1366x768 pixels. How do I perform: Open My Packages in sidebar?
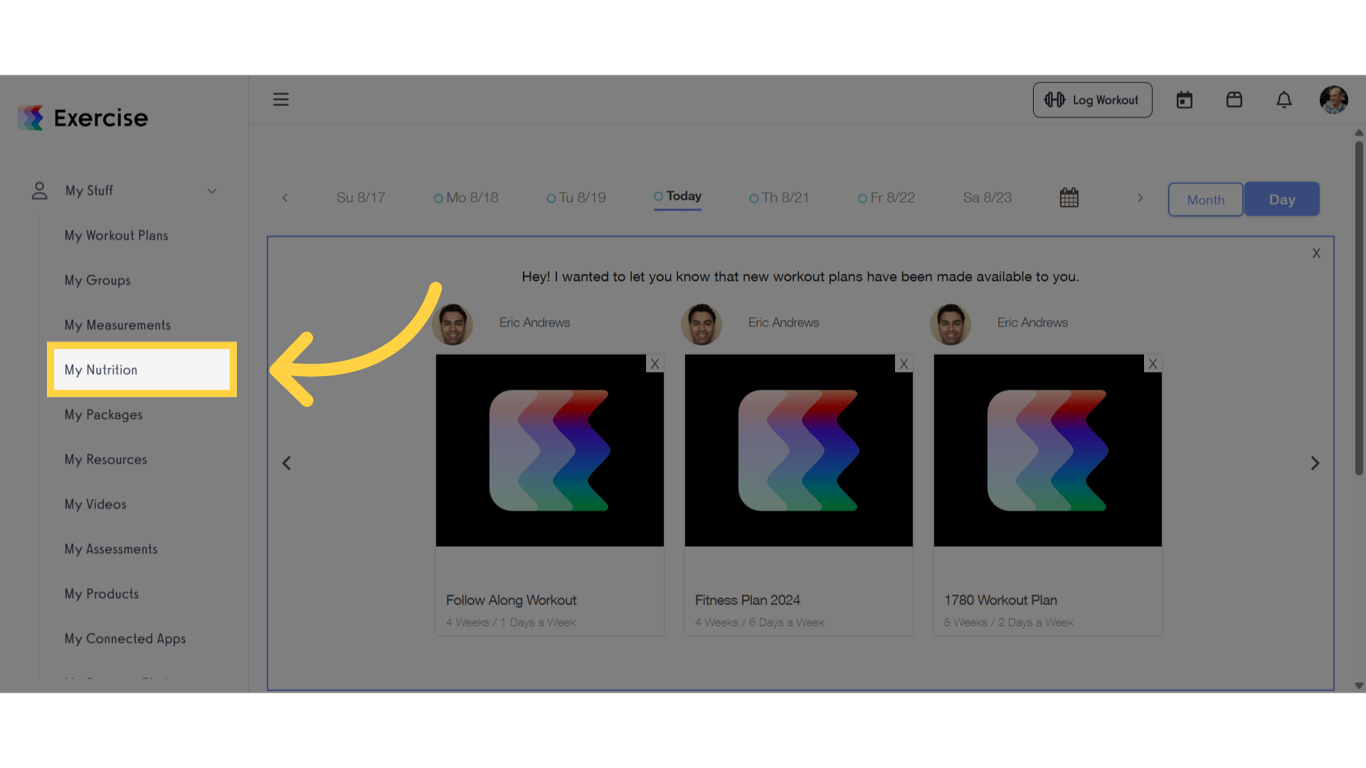tap(104, 415)
